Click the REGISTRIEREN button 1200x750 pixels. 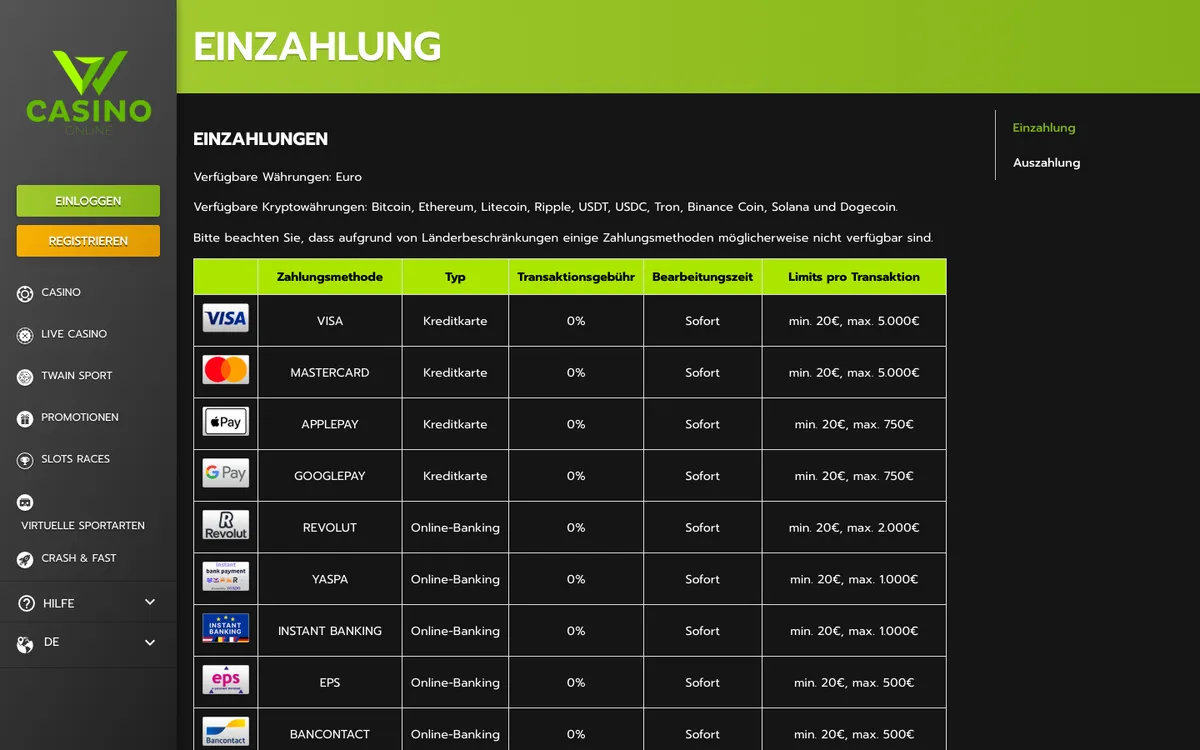click(x=88, y=241)
